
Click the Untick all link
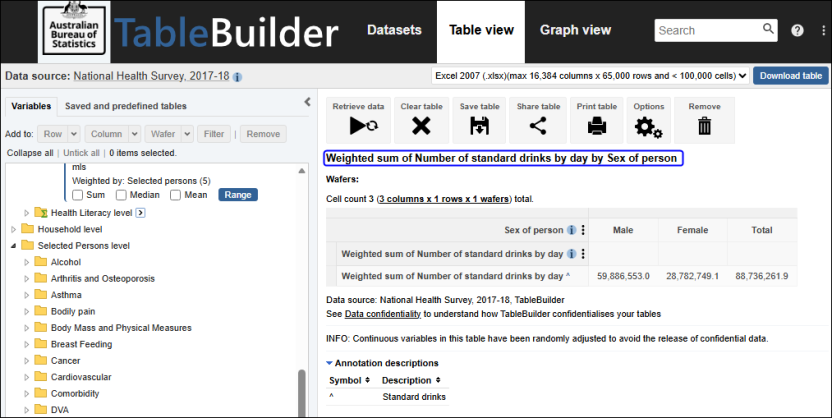pyautogui.click(x=81, y=153)
